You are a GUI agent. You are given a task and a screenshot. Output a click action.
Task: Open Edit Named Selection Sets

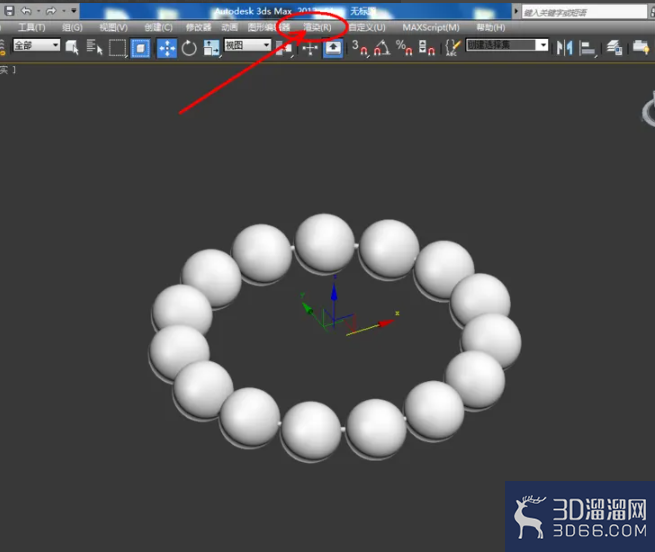[453, 48]
